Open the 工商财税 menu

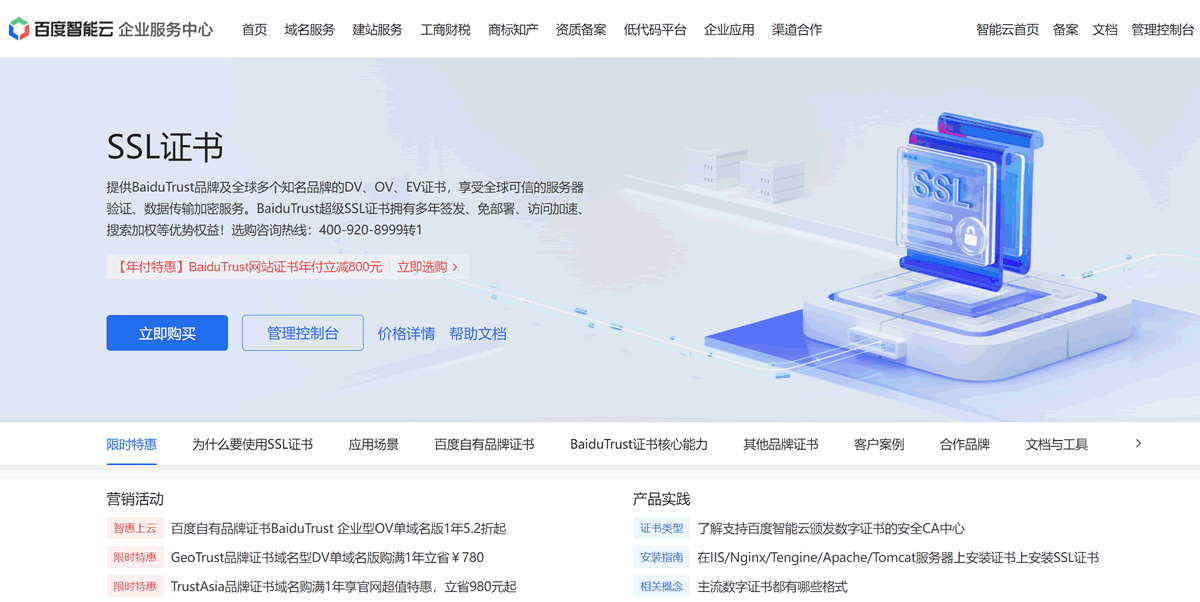click(446, 30)
